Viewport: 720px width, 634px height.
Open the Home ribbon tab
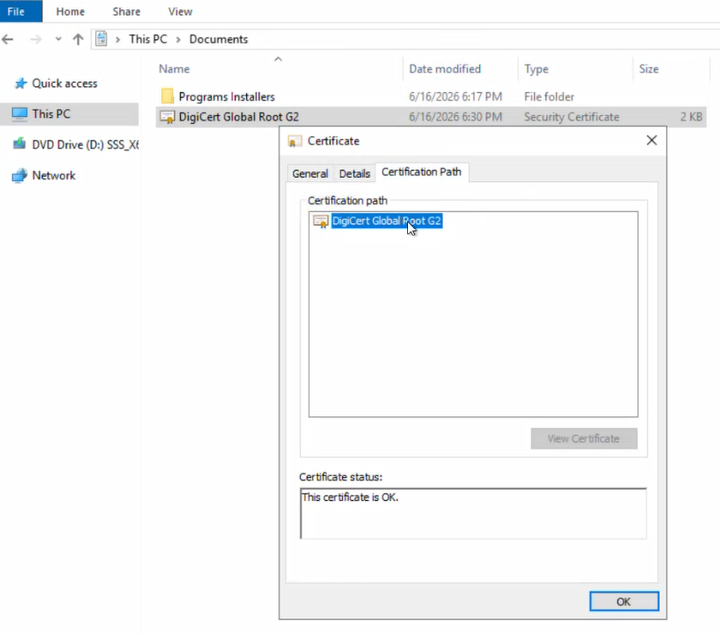(x=70, y=11)
